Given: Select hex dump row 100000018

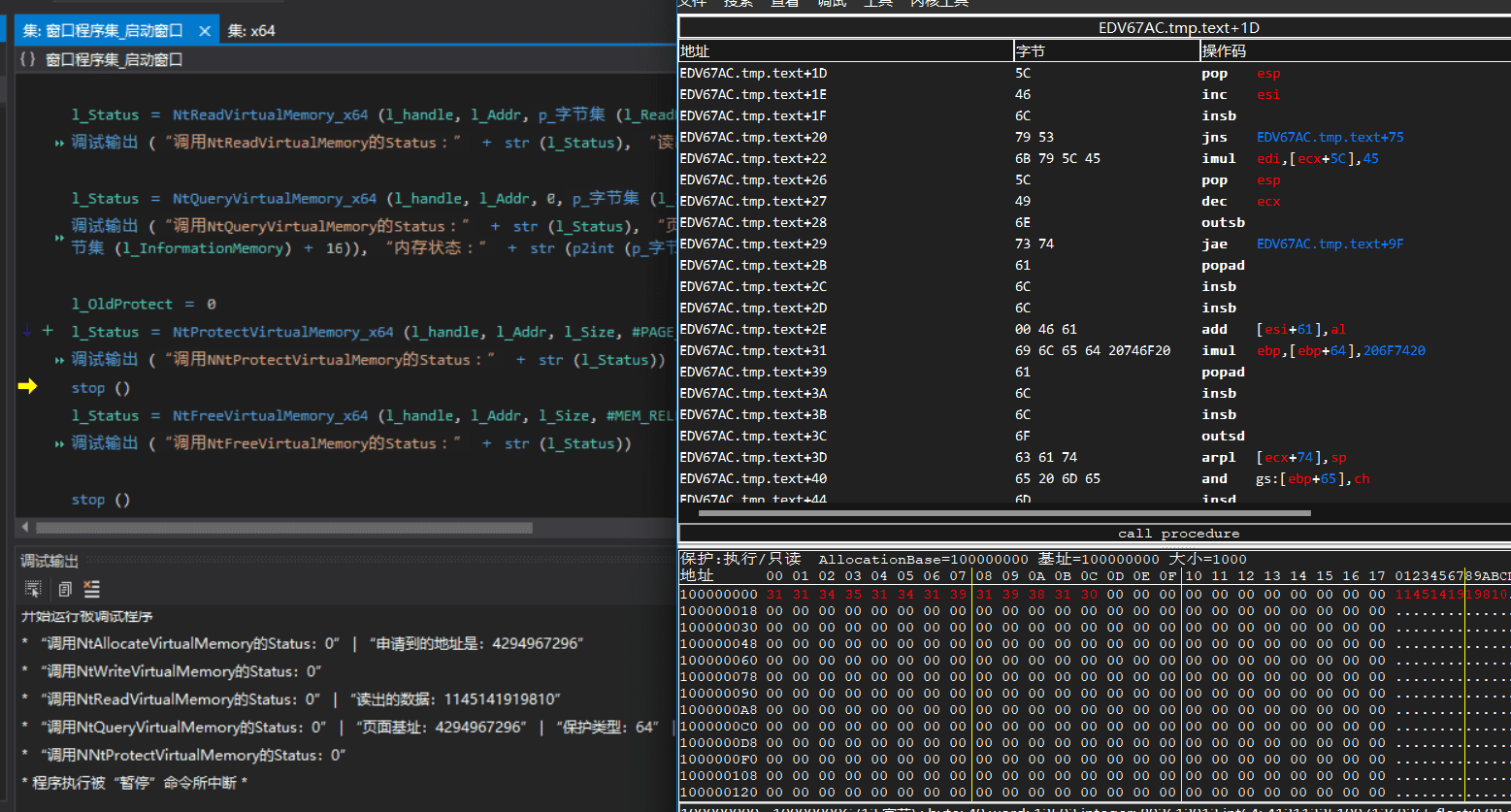Looking at the screenshot, I should (1095, 610).
